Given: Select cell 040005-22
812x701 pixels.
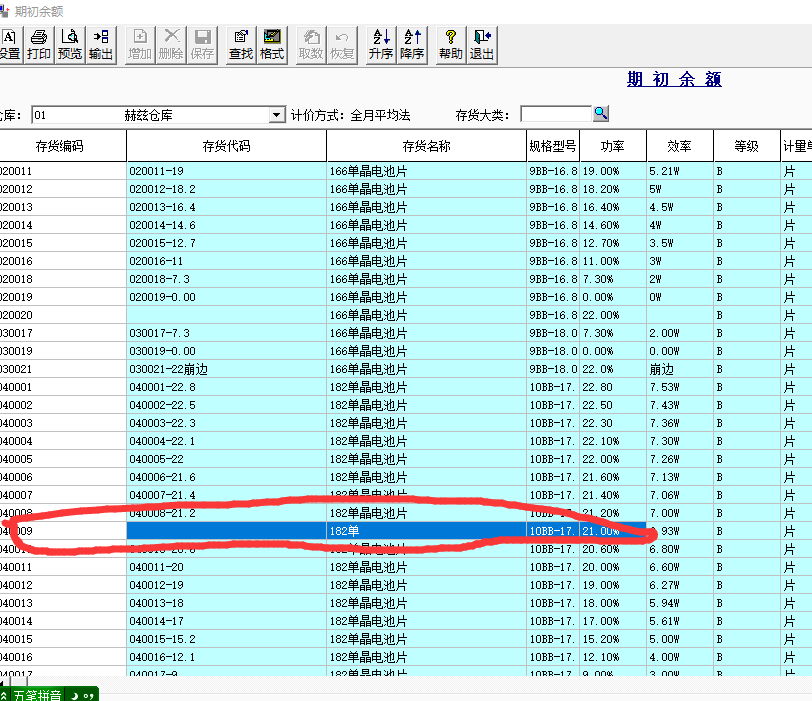Looking at the screenshot, I should [226, 459].
